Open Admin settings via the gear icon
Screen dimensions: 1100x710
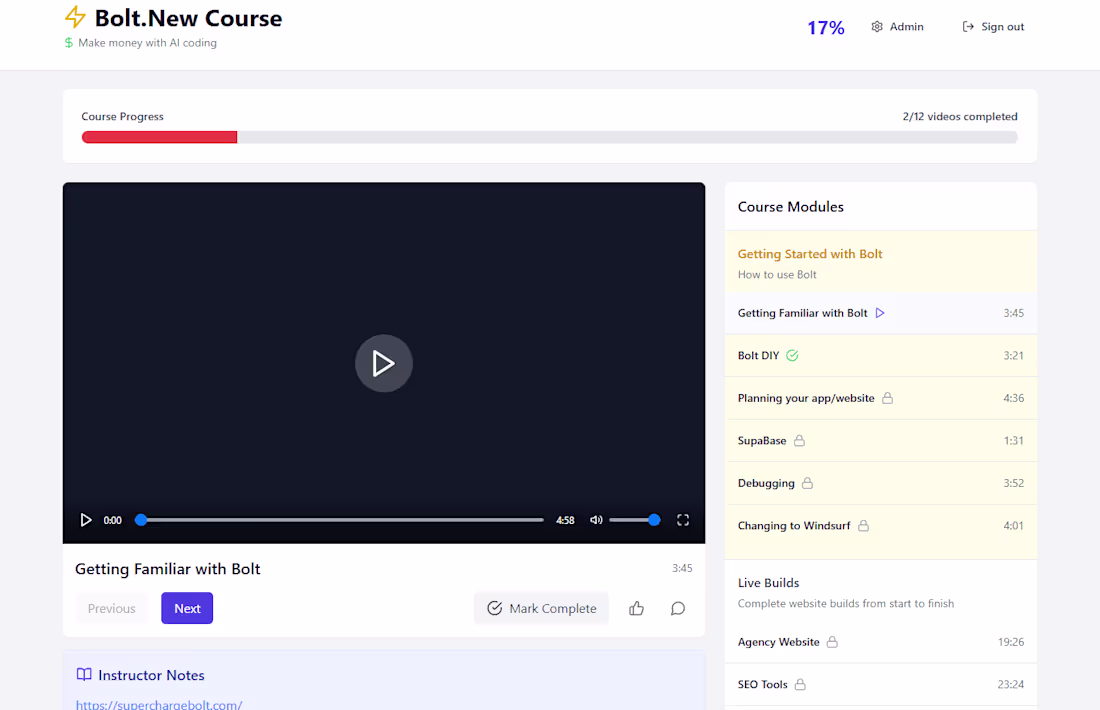877,26
